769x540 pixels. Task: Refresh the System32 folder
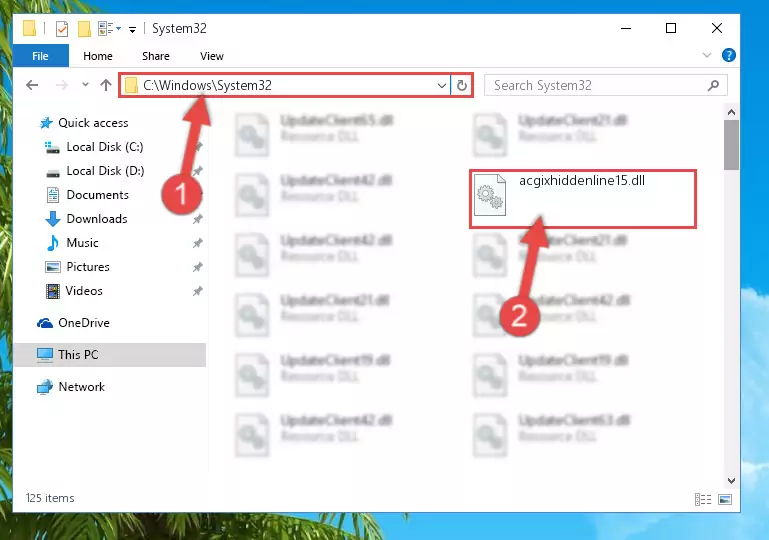click(x=461, y=86)
